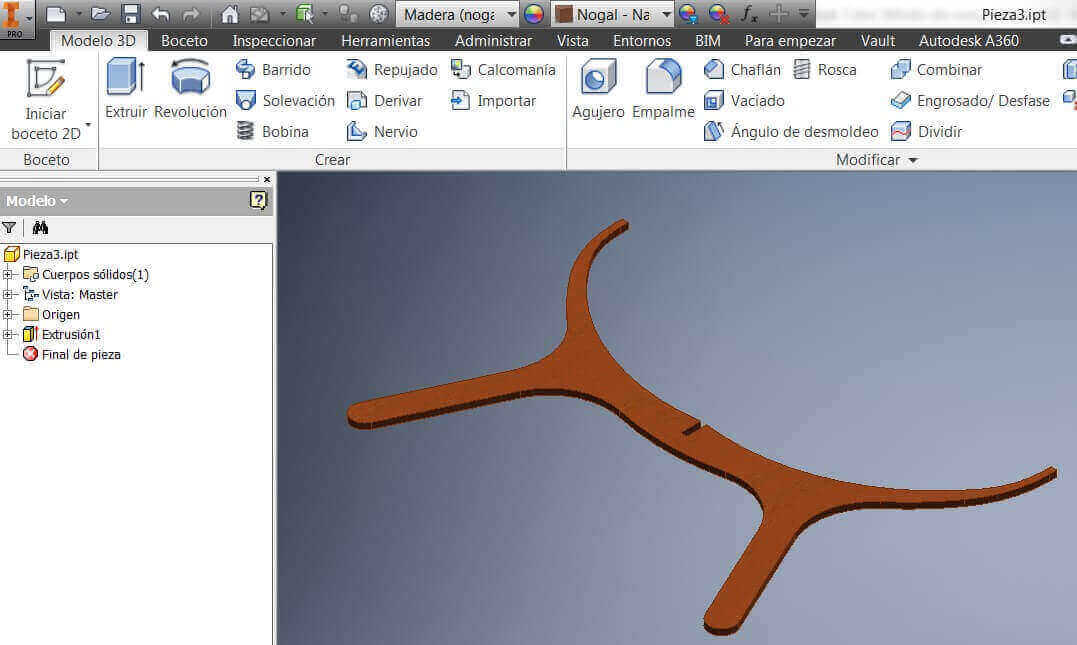1077x645 pixels.
Task: Select Final de pieza in browser
Action: click(x=81, y=354)
